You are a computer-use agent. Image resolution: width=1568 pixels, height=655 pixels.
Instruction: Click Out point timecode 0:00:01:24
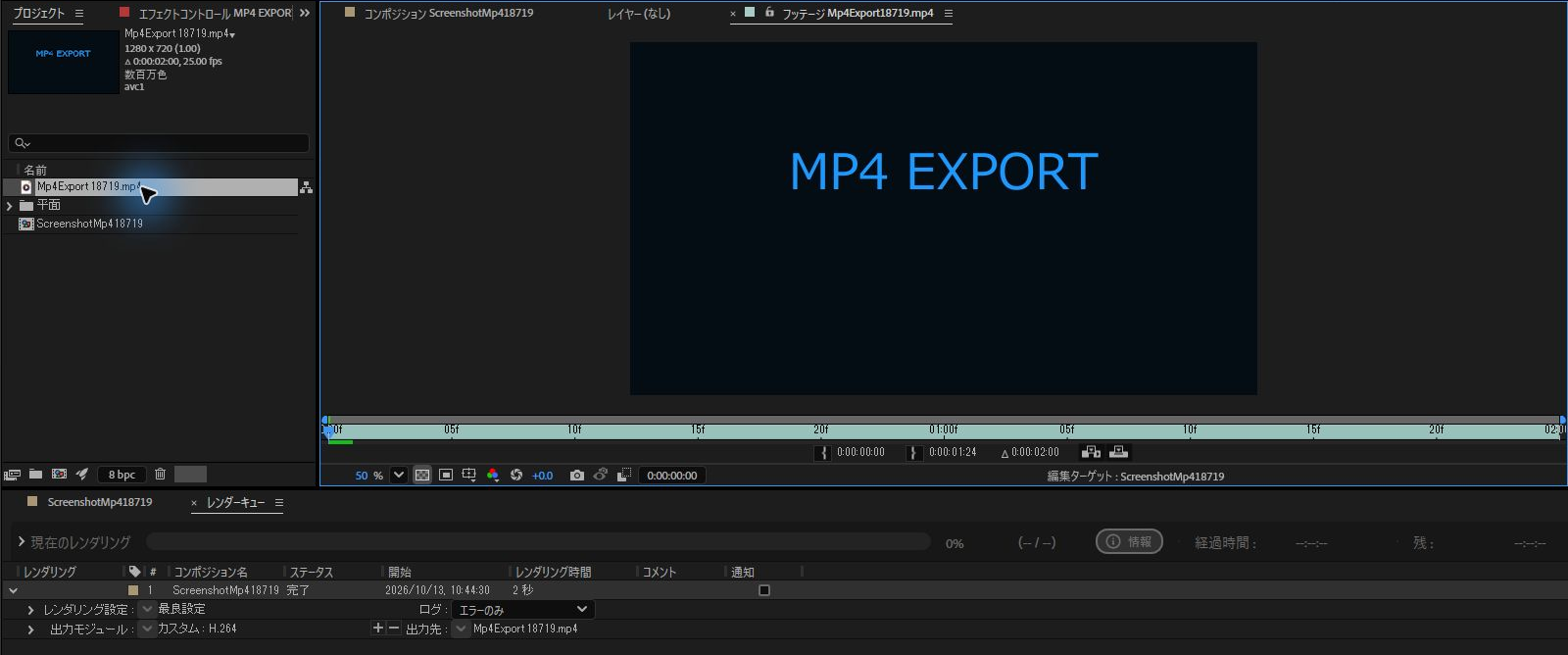(x=953, y=452)
